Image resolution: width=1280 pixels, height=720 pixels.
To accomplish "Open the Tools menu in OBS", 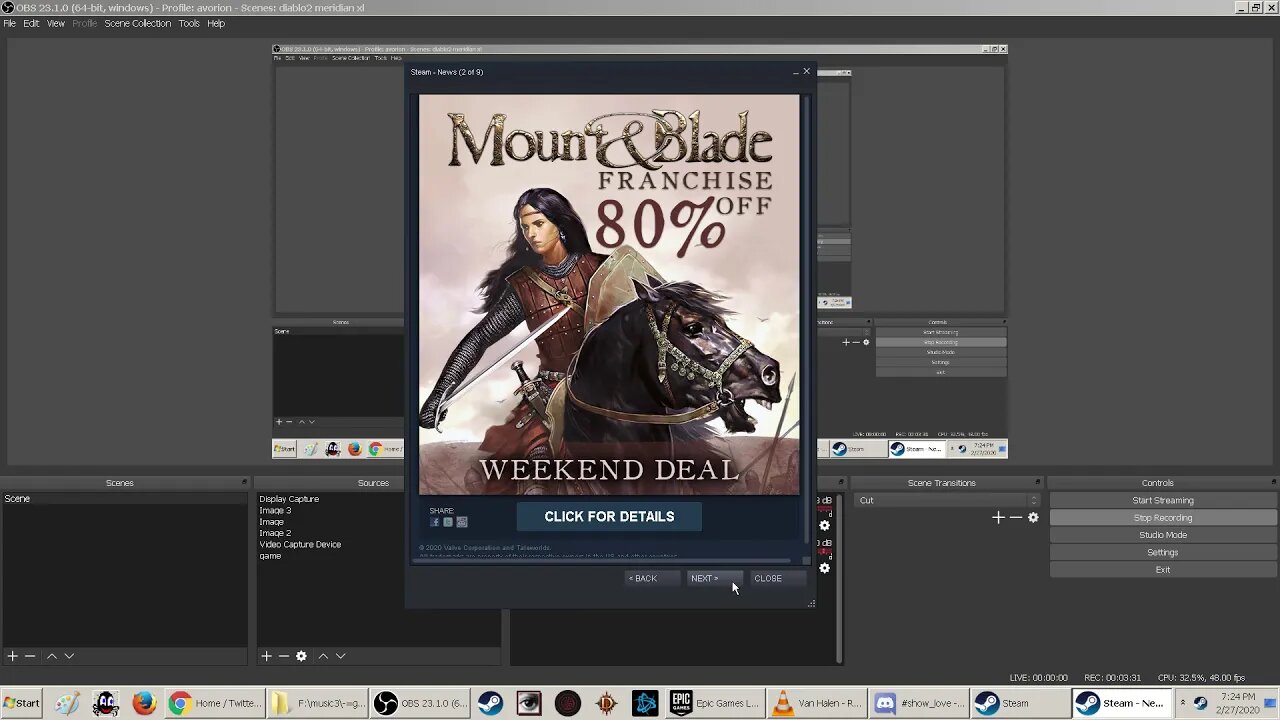I will [189, 23].
